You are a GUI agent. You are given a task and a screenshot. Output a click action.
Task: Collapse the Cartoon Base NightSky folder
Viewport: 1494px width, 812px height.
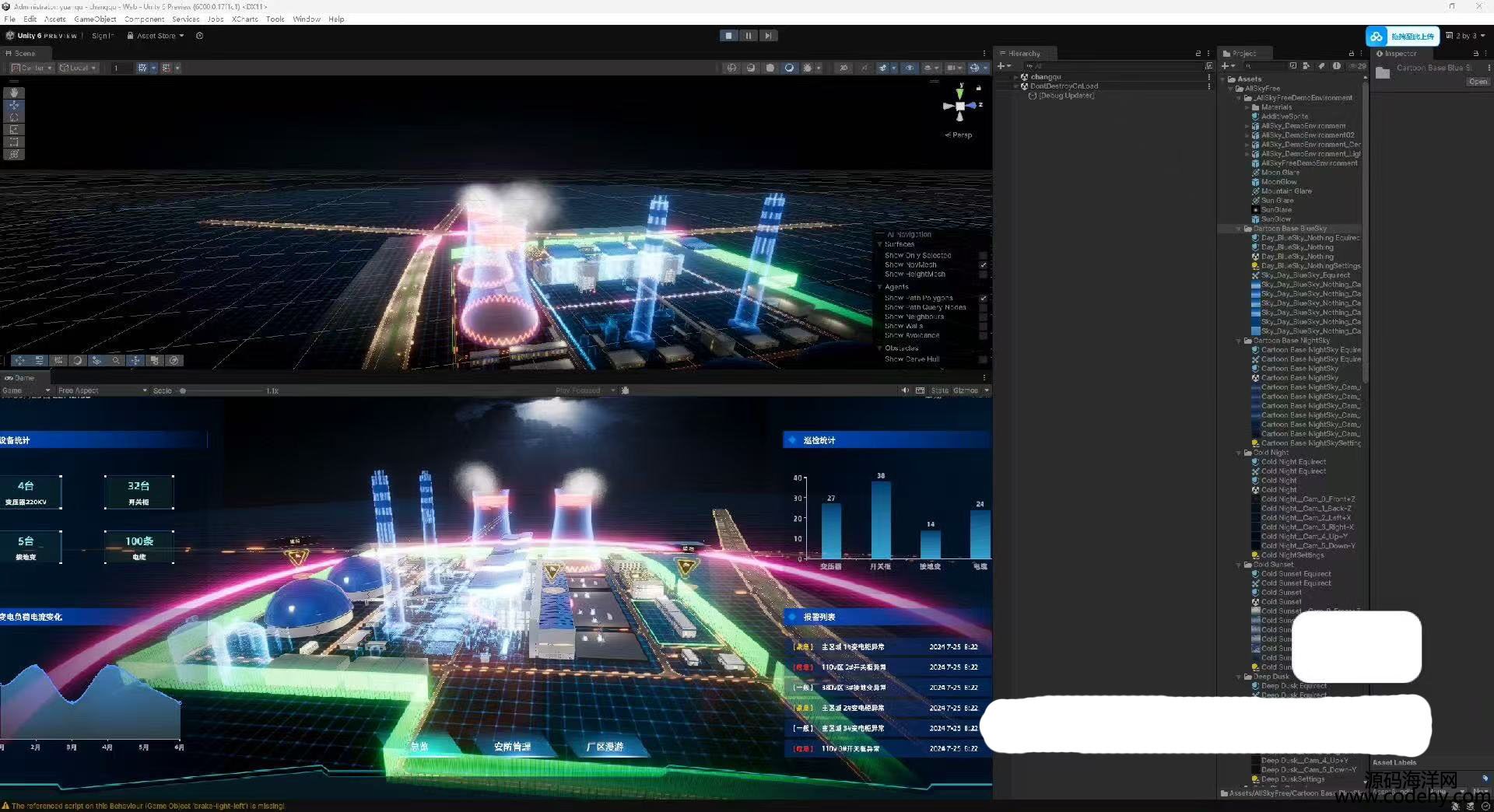[1239, 341]
